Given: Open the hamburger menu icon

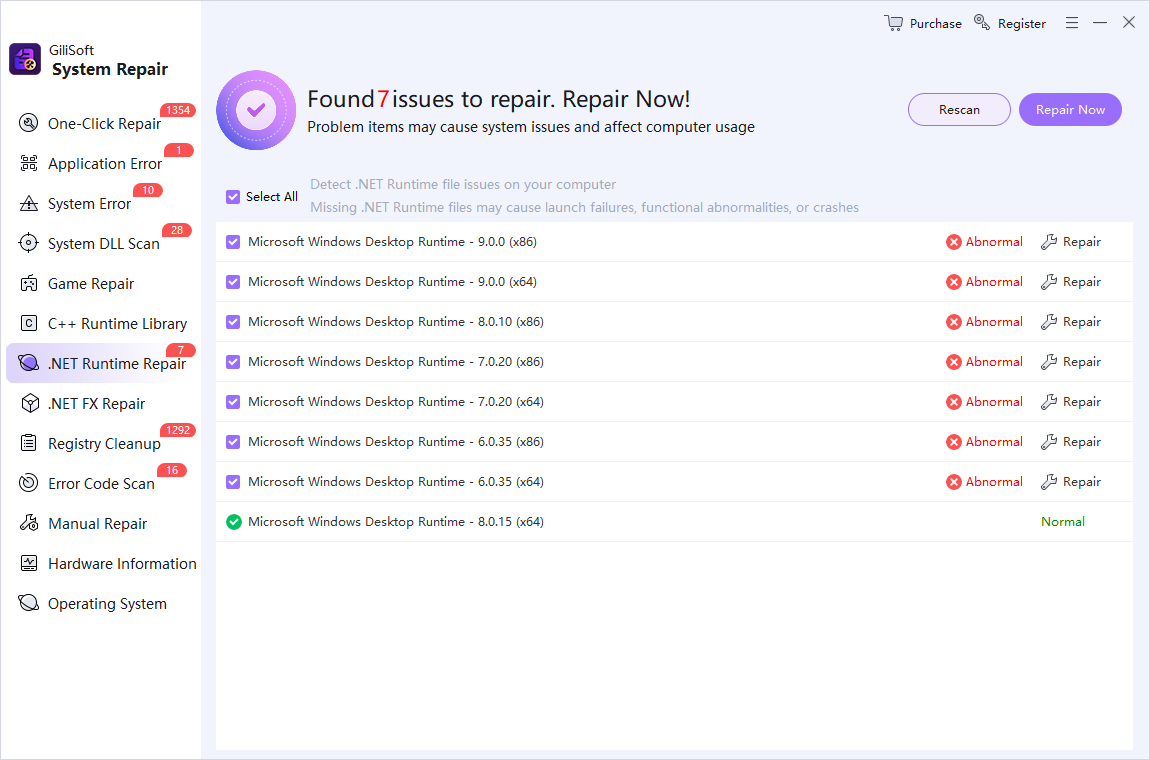Looking at the screenshot, I should [x=1072, y=23].
